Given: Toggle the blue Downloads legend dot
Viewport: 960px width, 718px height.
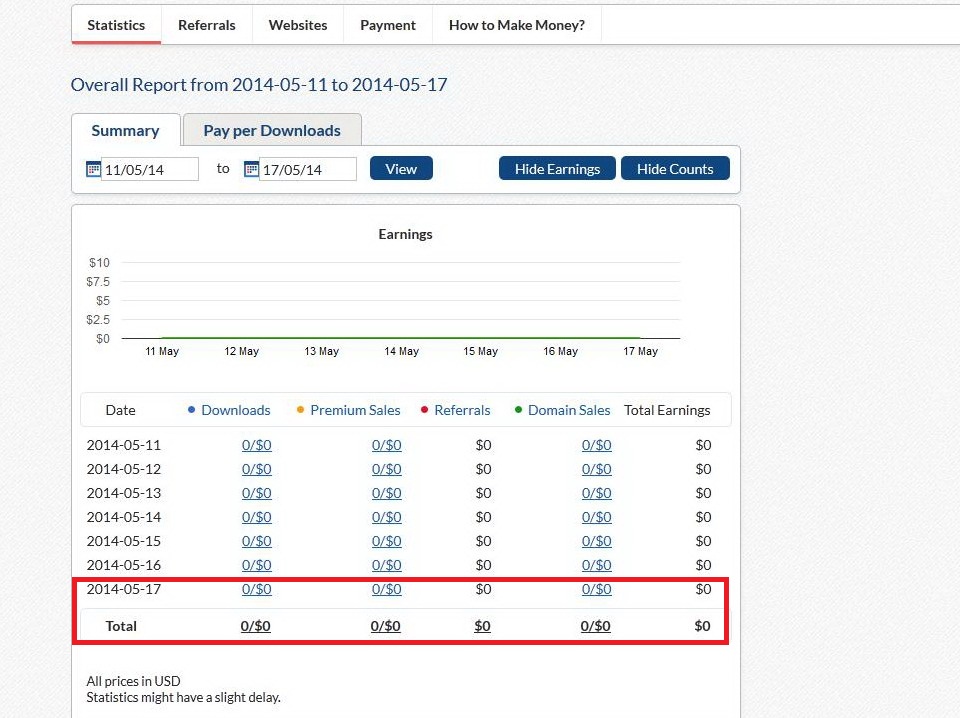Looking at the screenshot, I should click(x=191, y=410).
